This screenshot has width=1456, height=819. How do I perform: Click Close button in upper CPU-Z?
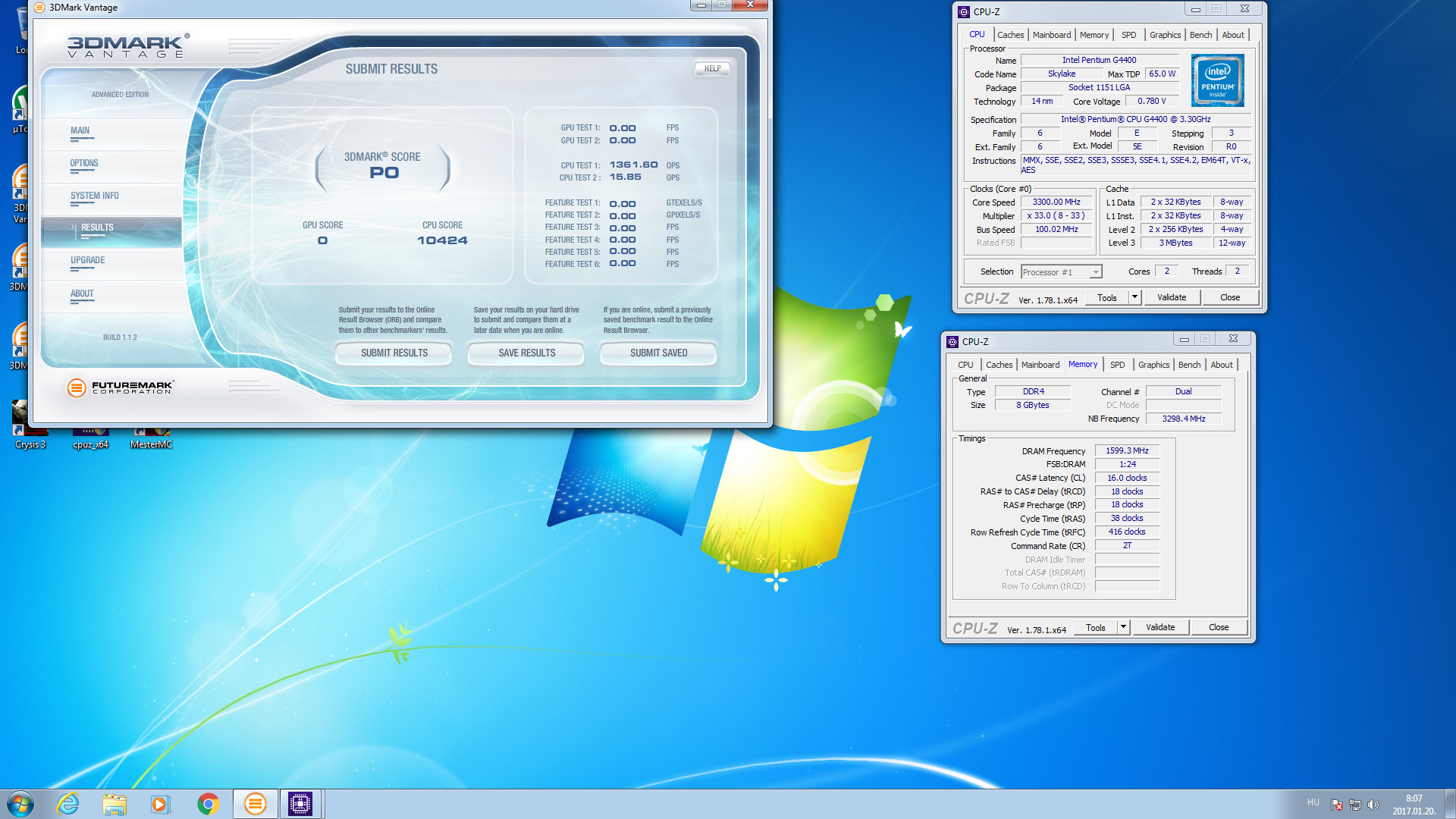tap(1230, 297)
